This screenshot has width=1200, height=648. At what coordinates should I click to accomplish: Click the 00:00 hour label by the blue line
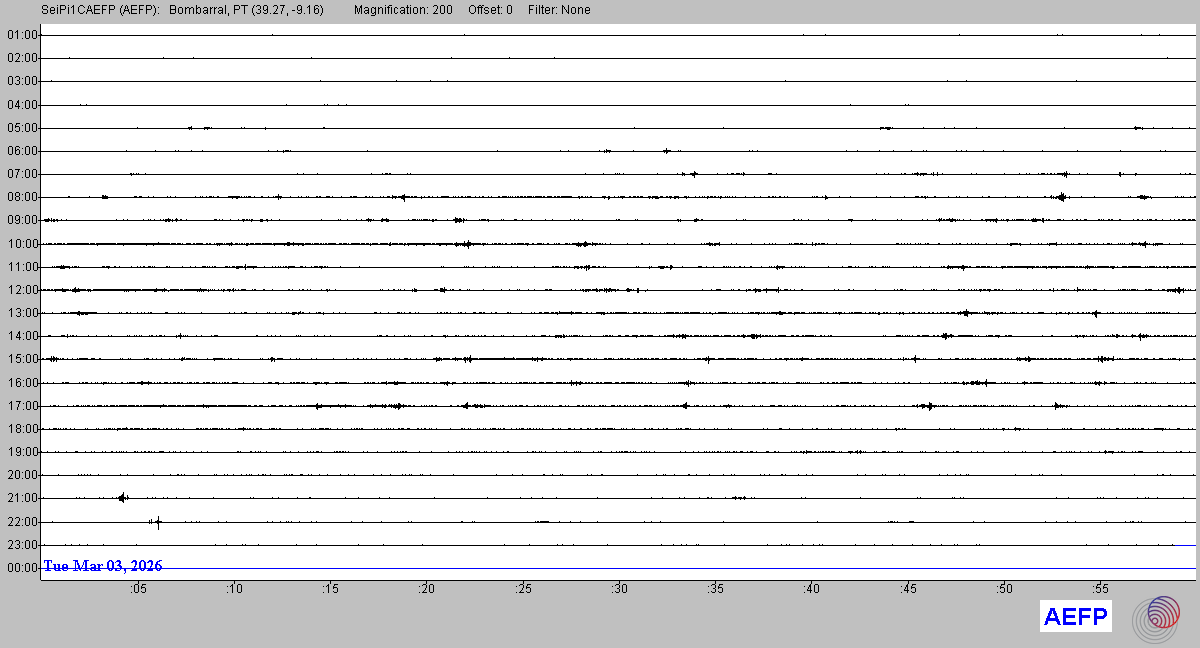pyautogui.click(x=22, y=568)
